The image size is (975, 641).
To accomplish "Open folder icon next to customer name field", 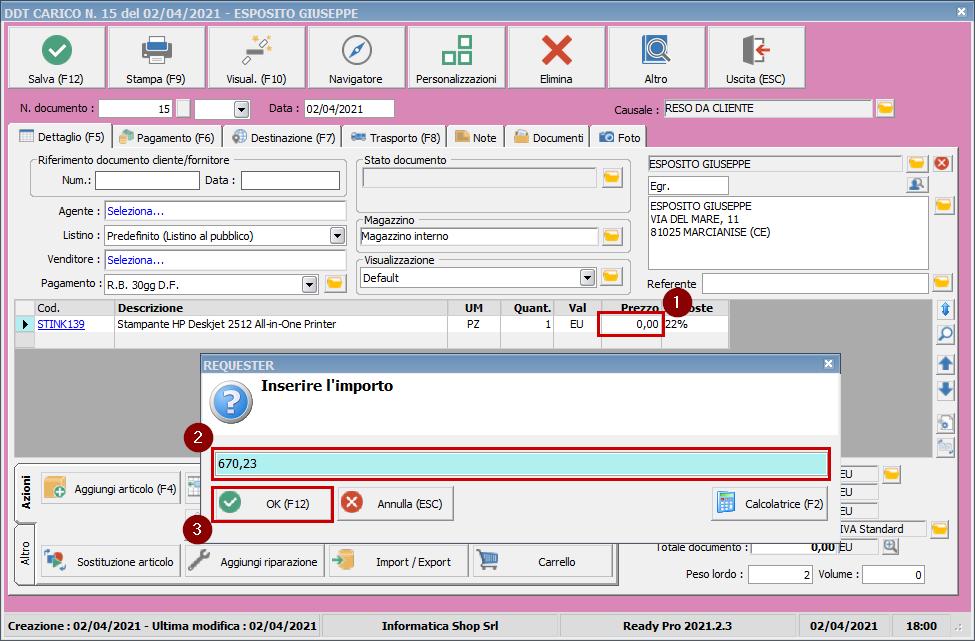I will coord(916,164).
